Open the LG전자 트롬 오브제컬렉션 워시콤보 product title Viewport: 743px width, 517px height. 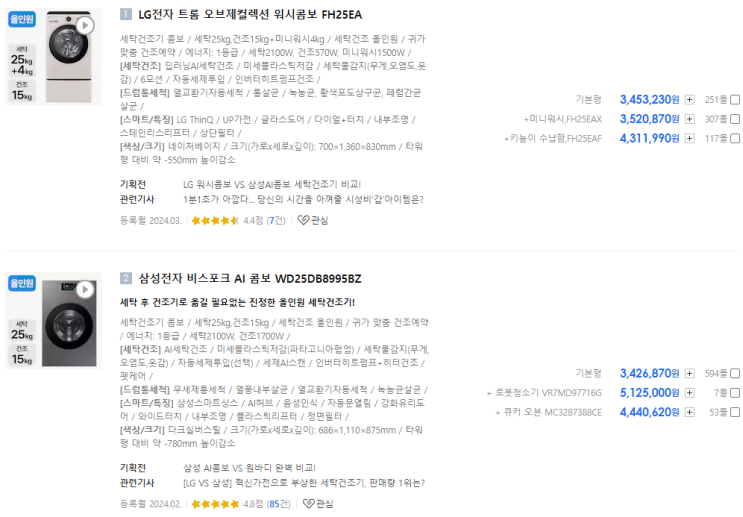[250, 14]
